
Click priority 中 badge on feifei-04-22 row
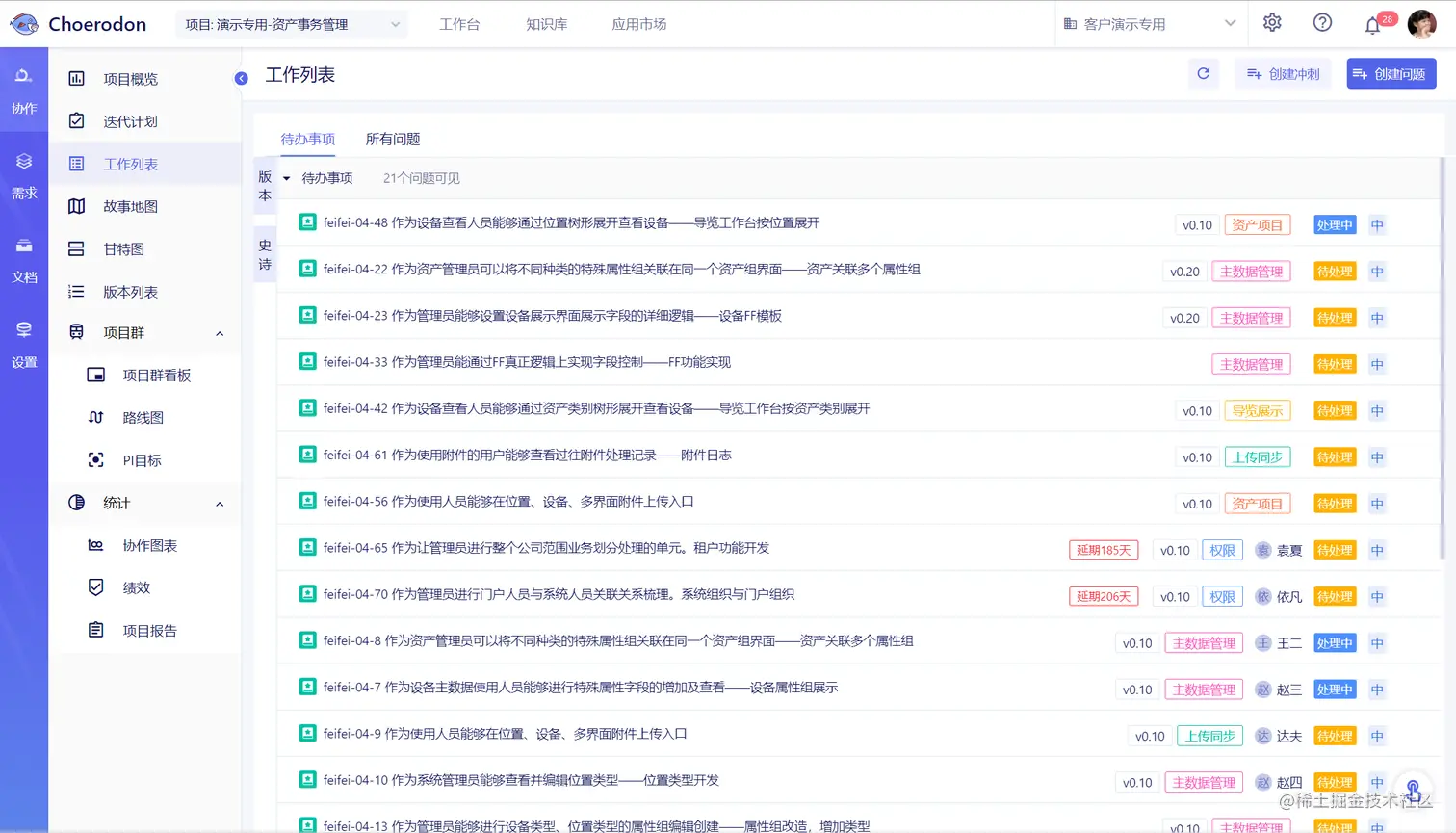1377,272
